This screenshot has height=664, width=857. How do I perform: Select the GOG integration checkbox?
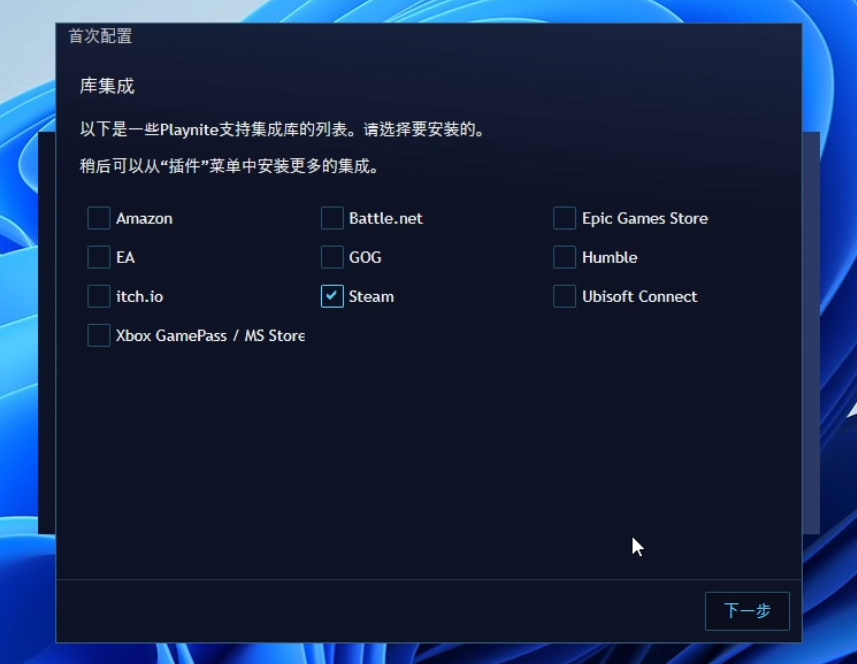[x=332, y=257]
